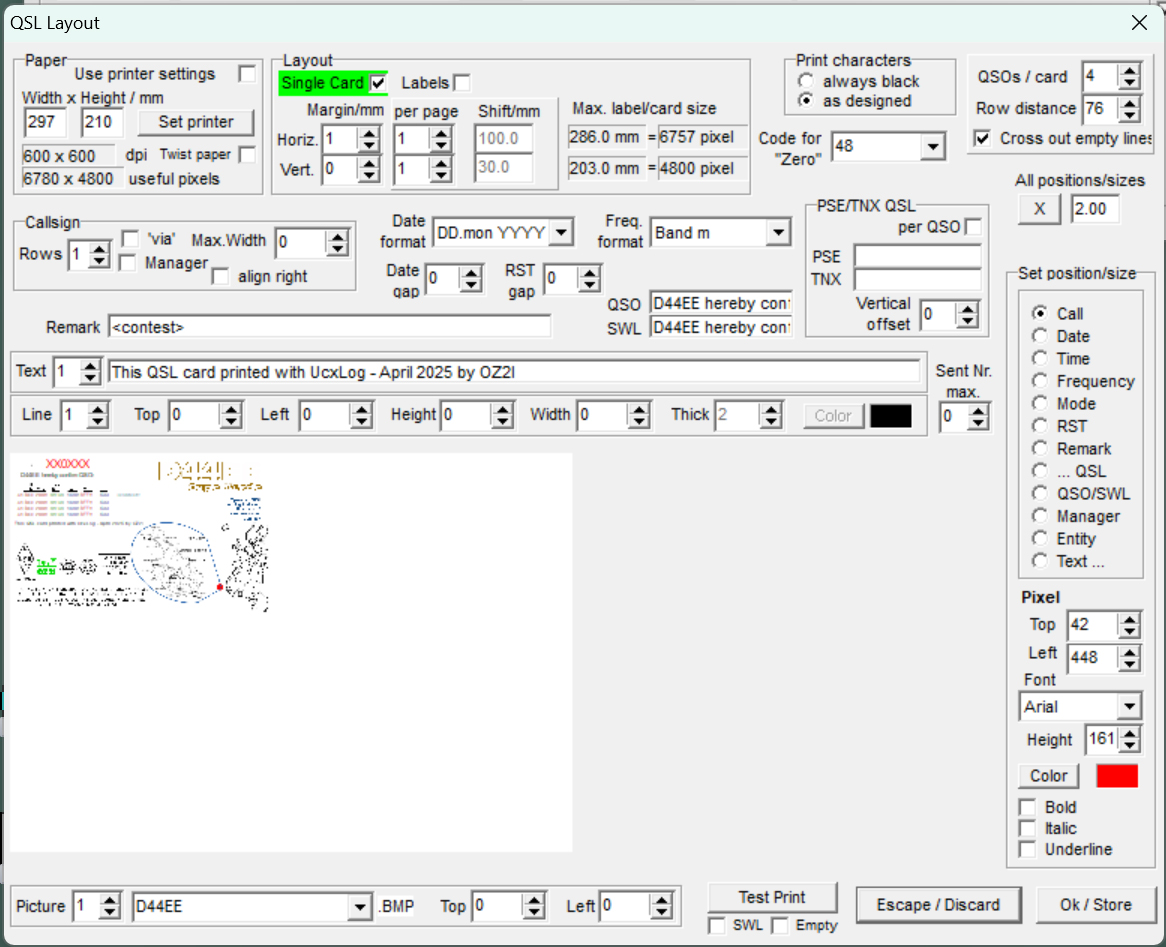The width and height of the screenshot is (1166, 947).
Task: Decrease Pixel Left position spinner
Action: [1129, 663]
